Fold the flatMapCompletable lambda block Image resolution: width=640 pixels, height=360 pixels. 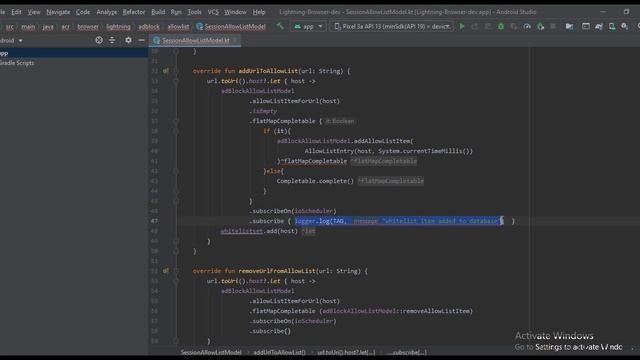(176, 121)
